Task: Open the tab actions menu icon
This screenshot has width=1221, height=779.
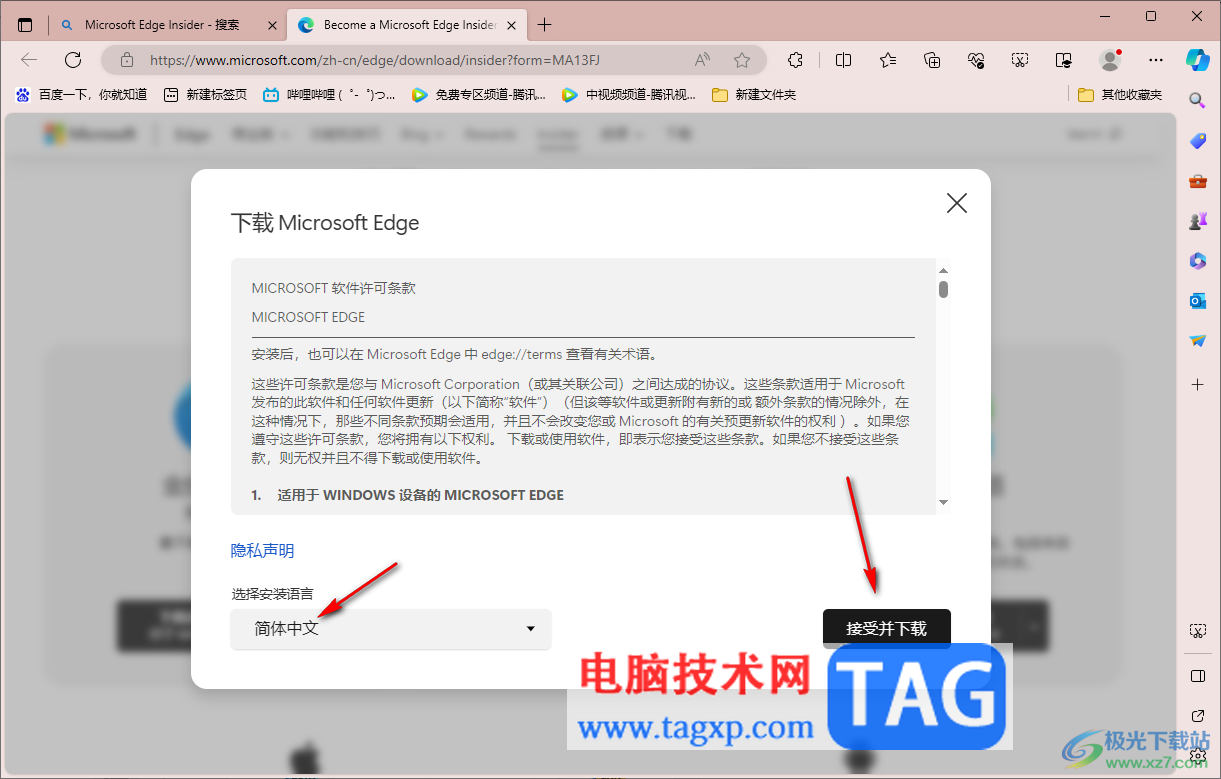Action: click(x=25, y=25)
